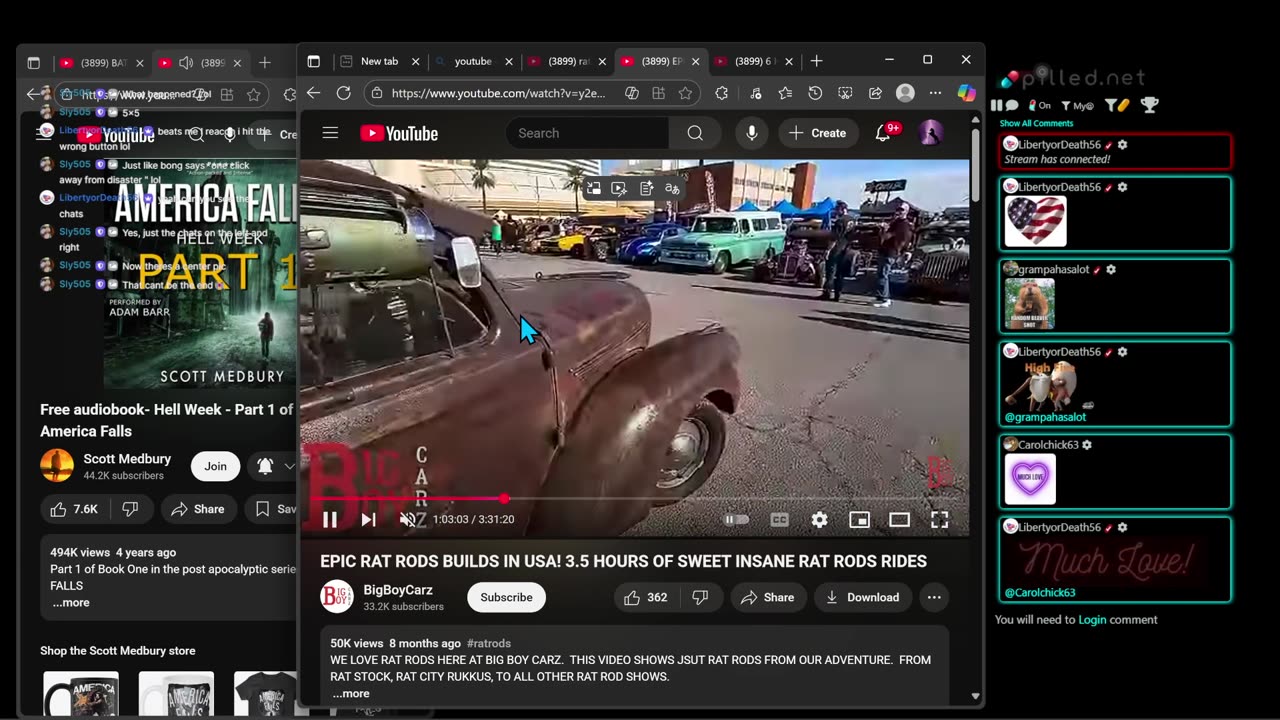Start voice search with microphone icon
The width and height of the screenshot is (1280, 720).
(x=751, y=133)
